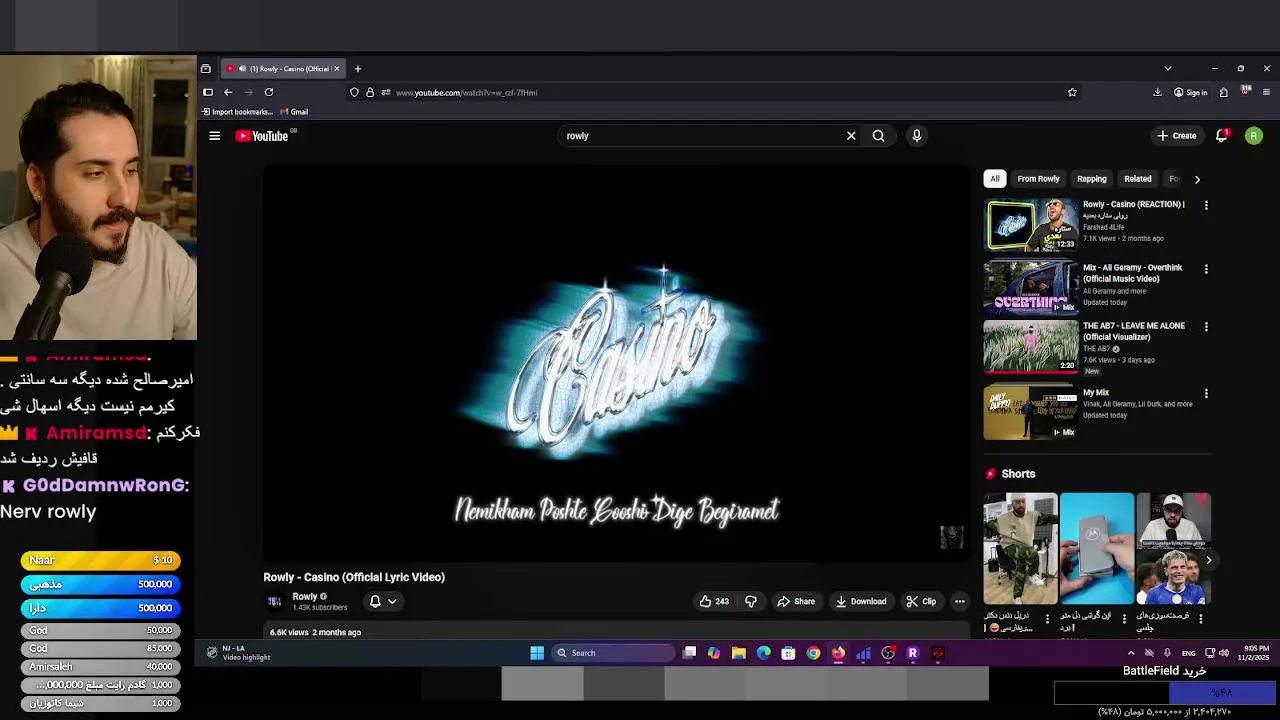Download the Casino video
1280x720 pixels.
click(x=861, y=601)
